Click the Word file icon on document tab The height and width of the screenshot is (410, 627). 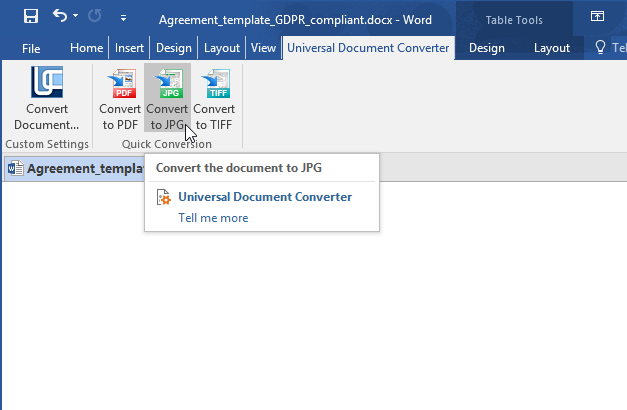16,168
